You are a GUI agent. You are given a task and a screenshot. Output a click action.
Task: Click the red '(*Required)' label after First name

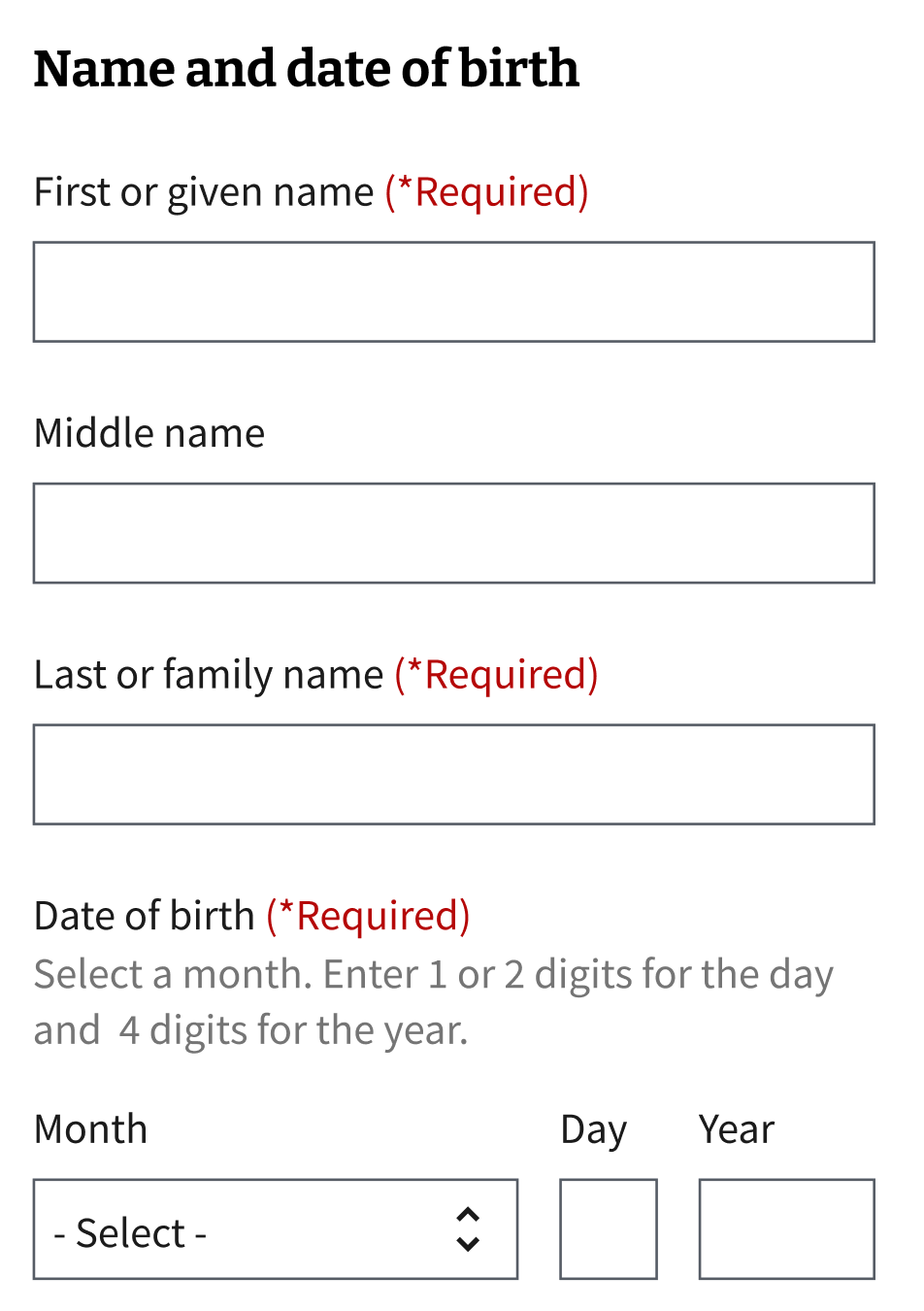[486, 190]
